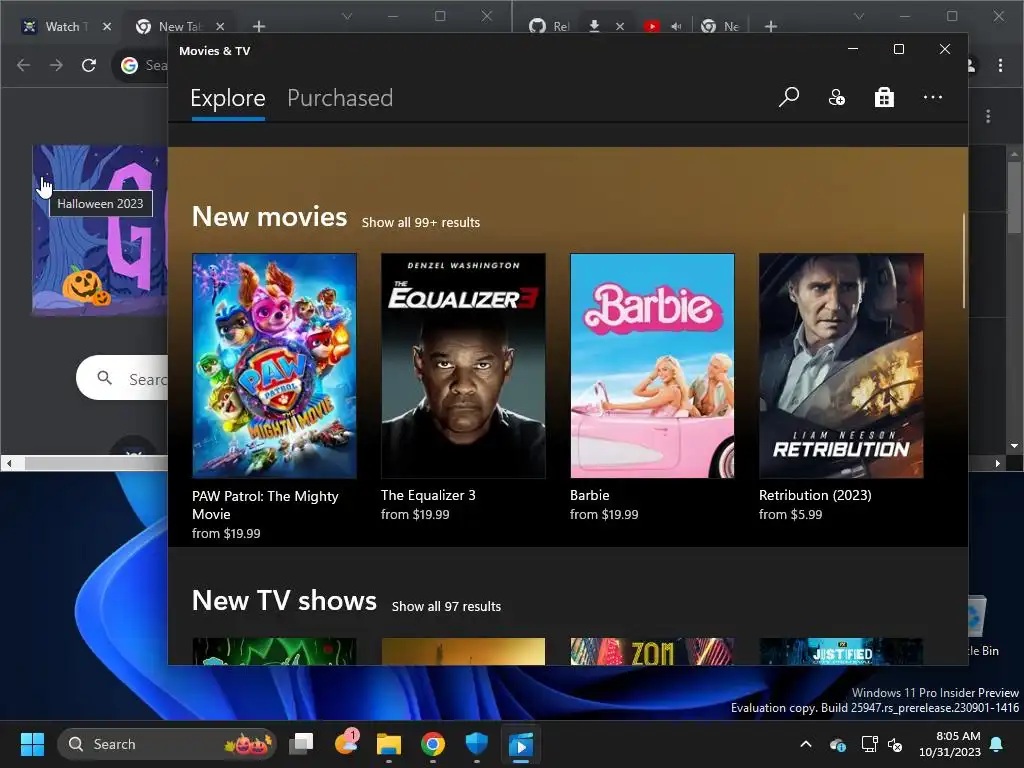
Task: Go forward in left Chrome window
Action: 57,65
